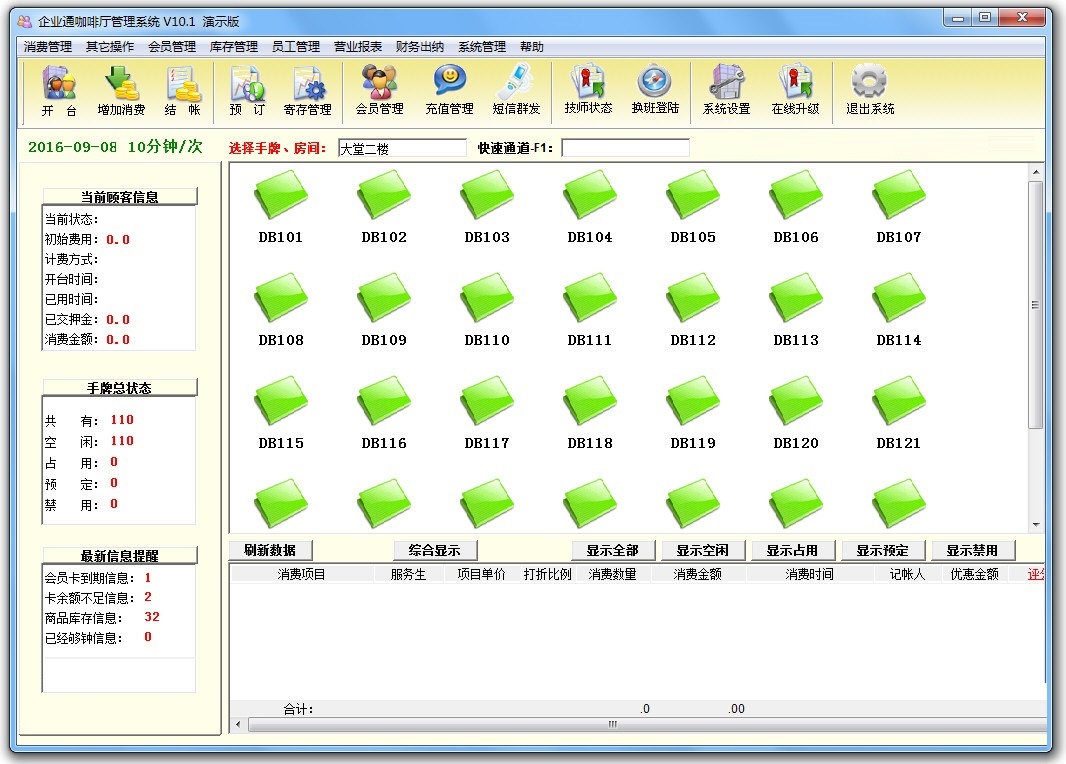Image resolution: width=1066 pixels, height=764 pixels.
Task: Open 系统设置 toolbar icon
Action: 726,90
